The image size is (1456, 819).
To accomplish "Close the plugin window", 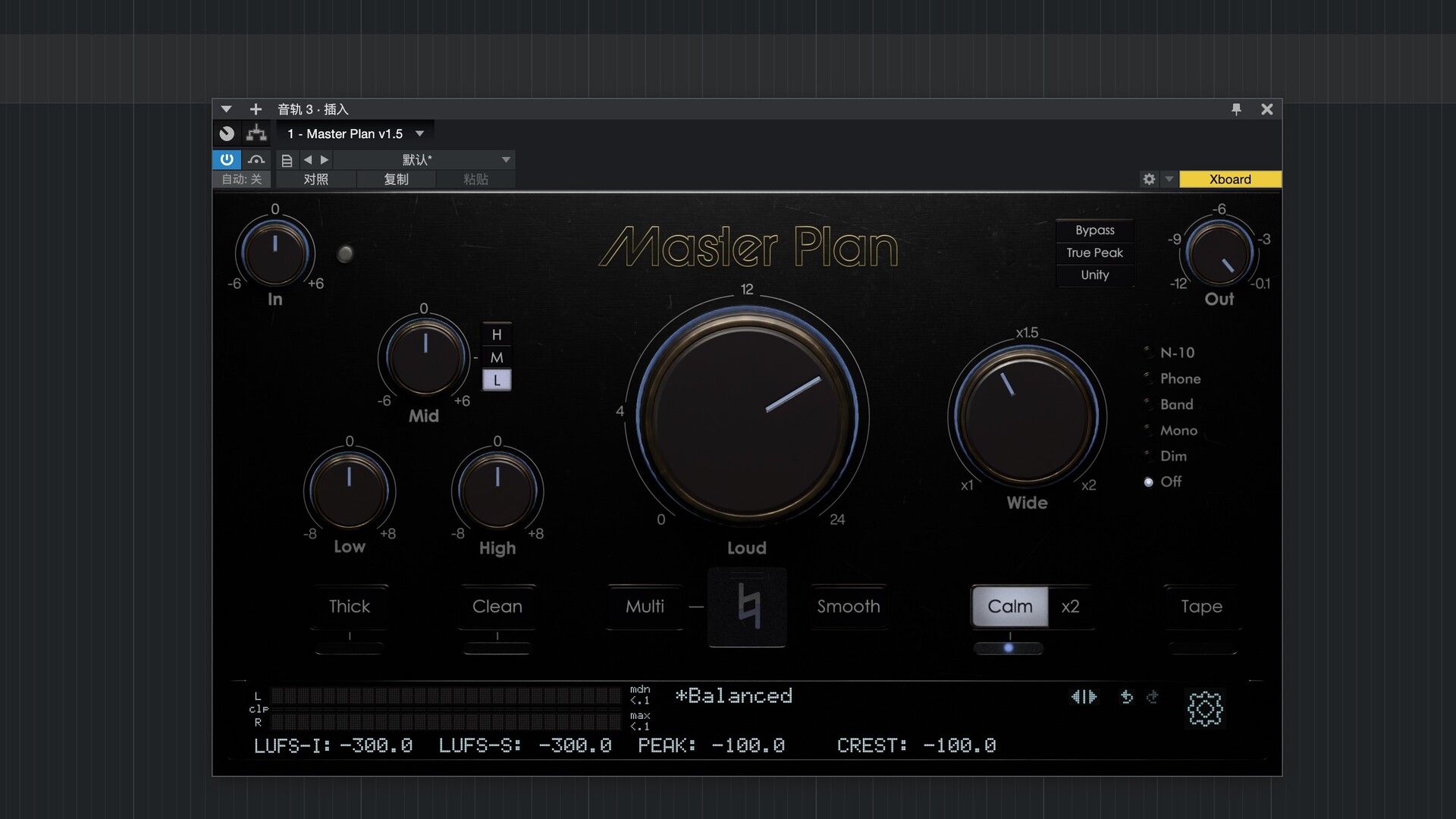I will pos(1266,109).
